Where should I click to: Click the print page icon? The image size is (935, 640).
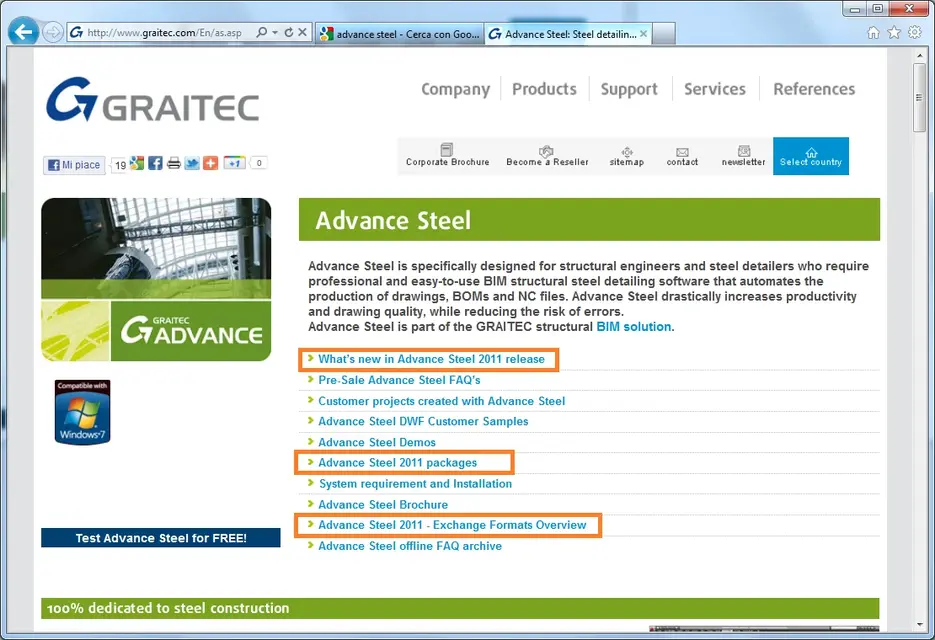[175, 163]
